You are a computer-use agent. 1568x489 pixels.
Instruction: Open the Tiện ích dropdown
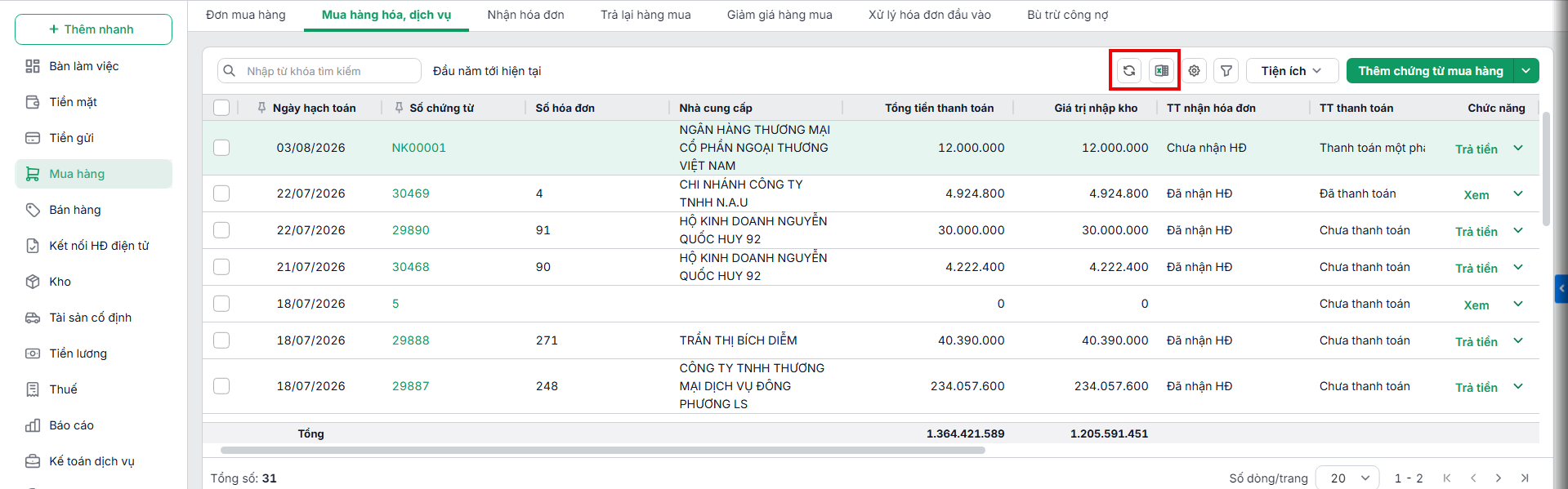coord(1292,71)
